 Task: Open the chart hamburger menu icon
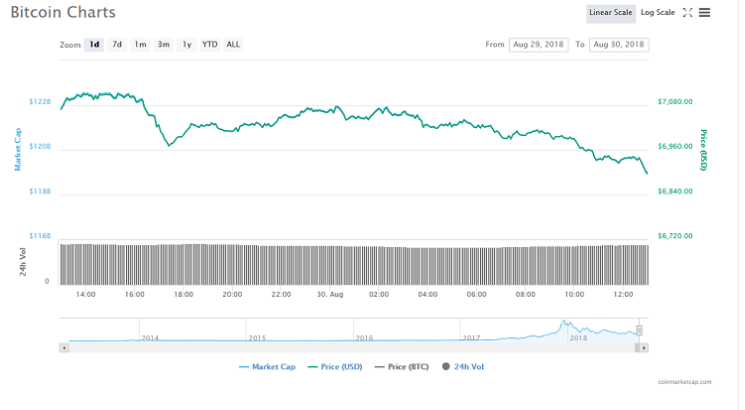(x=705, y=13)
